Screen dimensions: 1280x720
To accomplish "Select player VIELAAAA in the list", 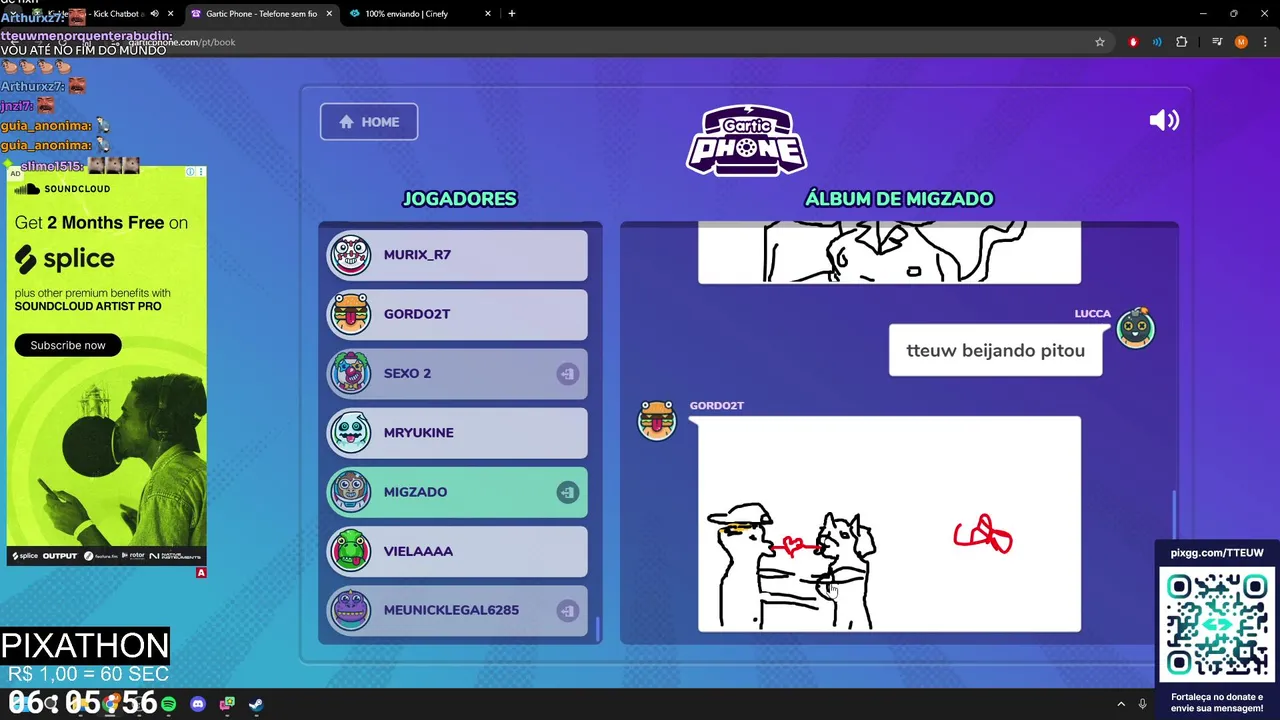I will tap(457, 551).
